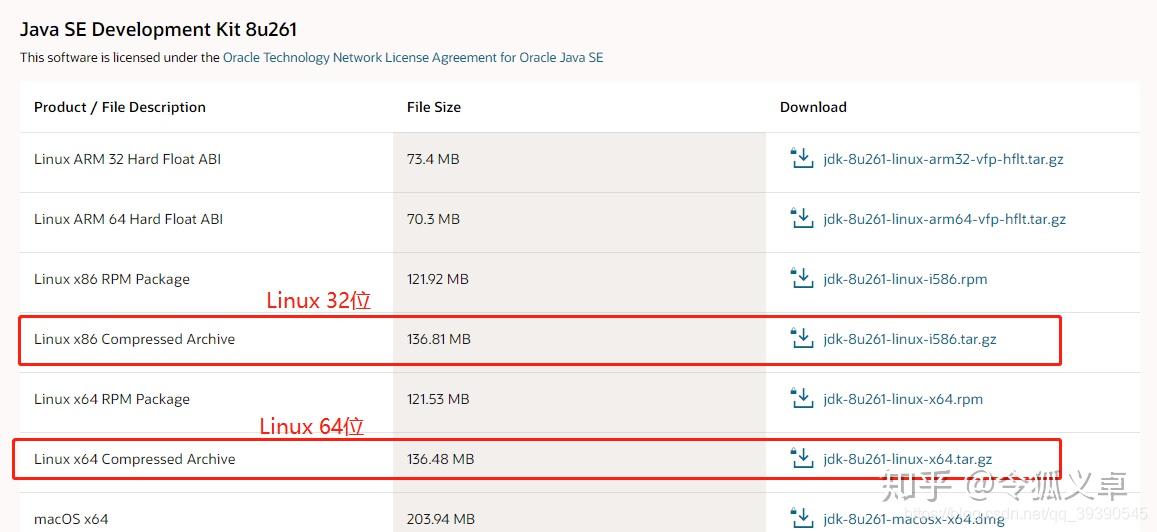Select the Linux x64 Compressed Archive row label

pos(135,459)
